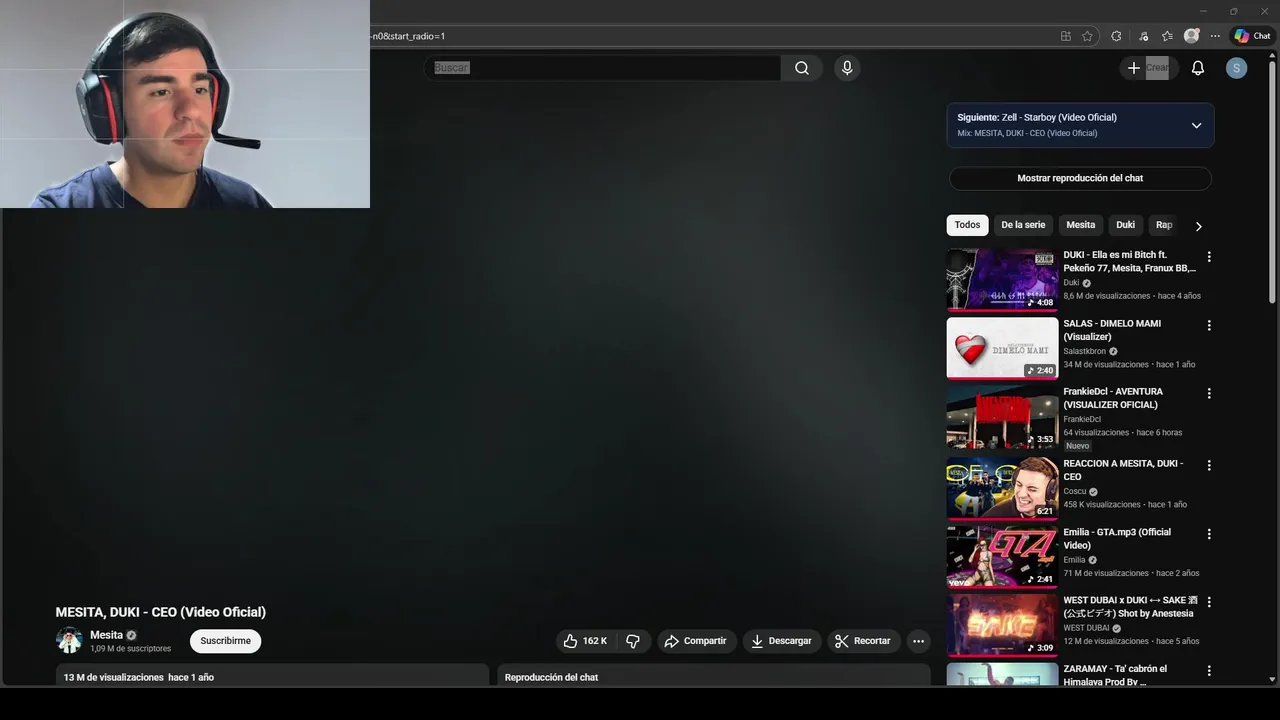Open the browser profile avatar
The width and height of the screenshot is (1280, 720).
1191,36
